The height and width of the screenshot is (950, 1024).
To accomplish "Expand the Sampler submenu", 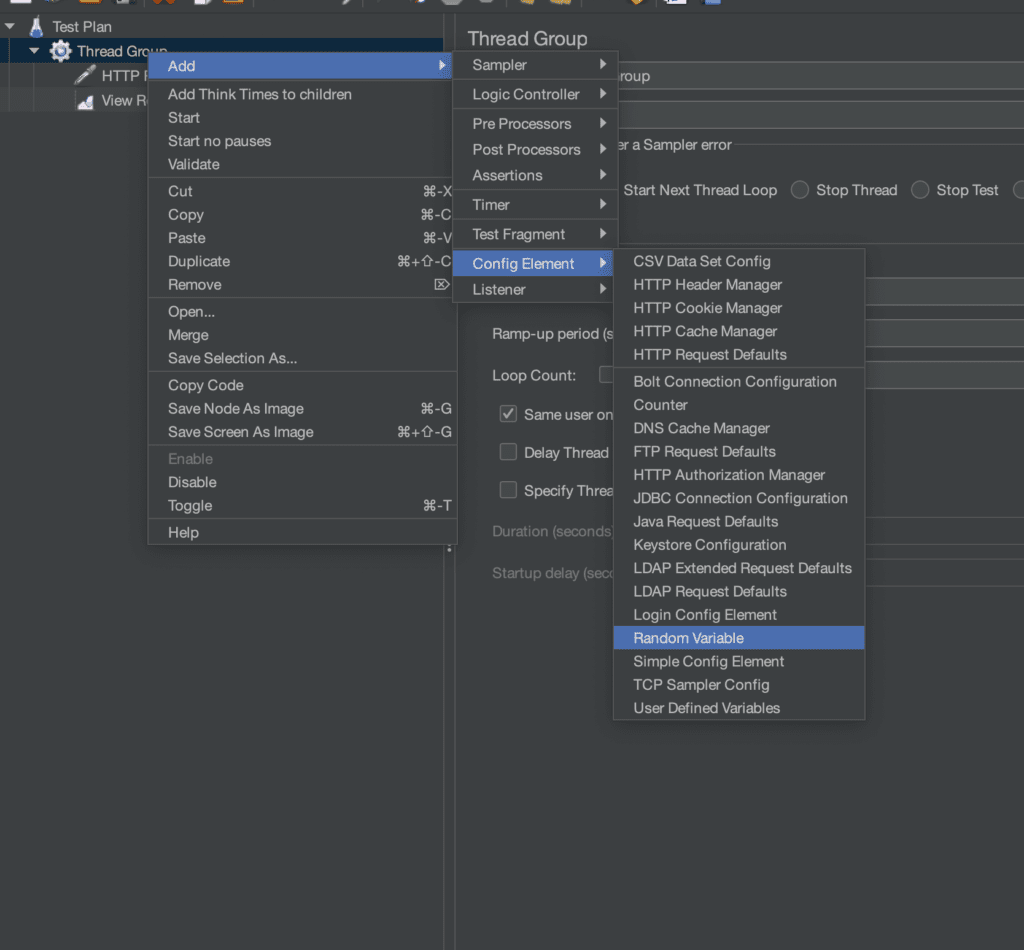I will coord(535,65).
